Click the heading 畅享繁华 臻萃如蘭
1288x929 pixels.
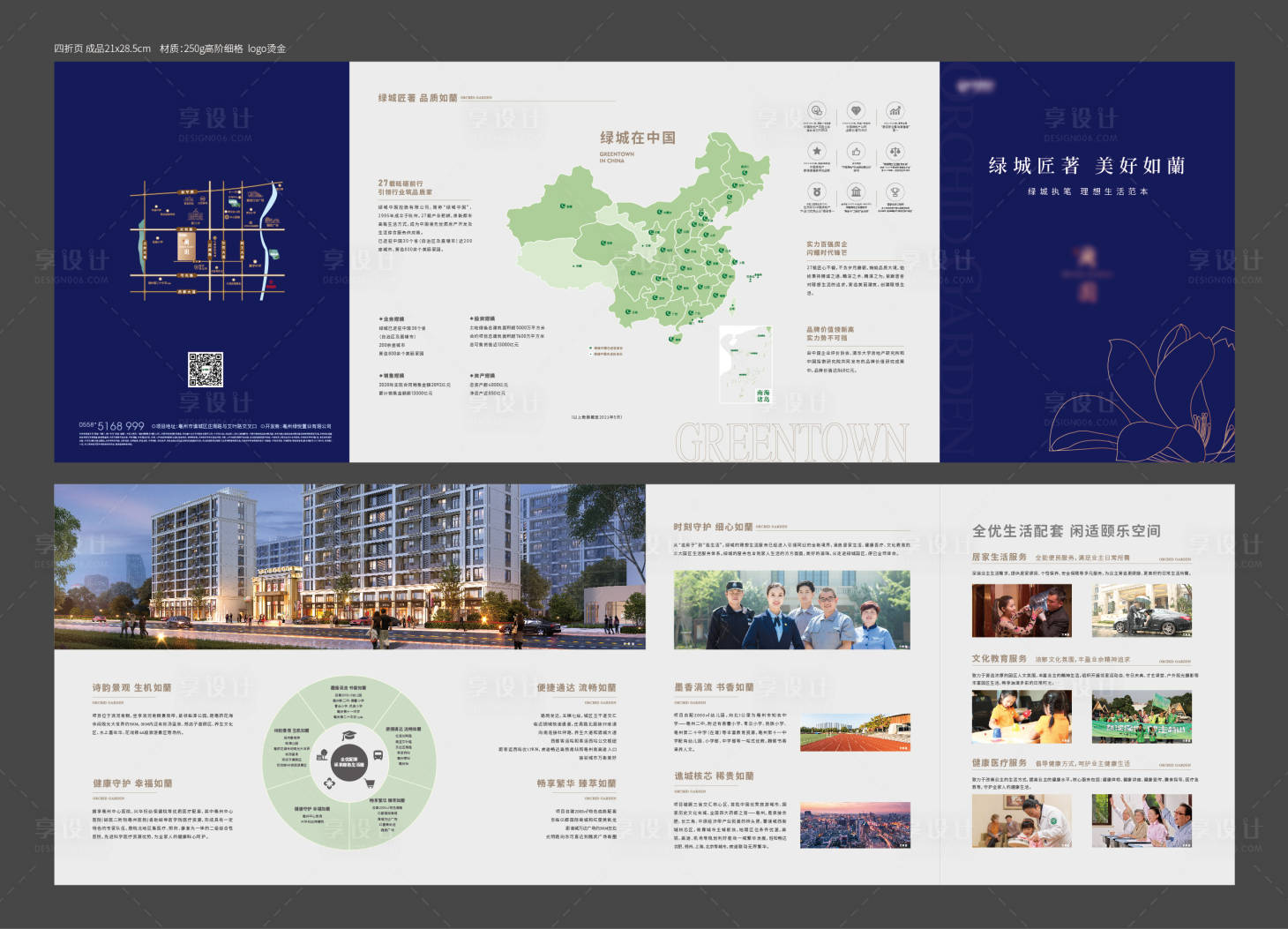click(577, 783)
